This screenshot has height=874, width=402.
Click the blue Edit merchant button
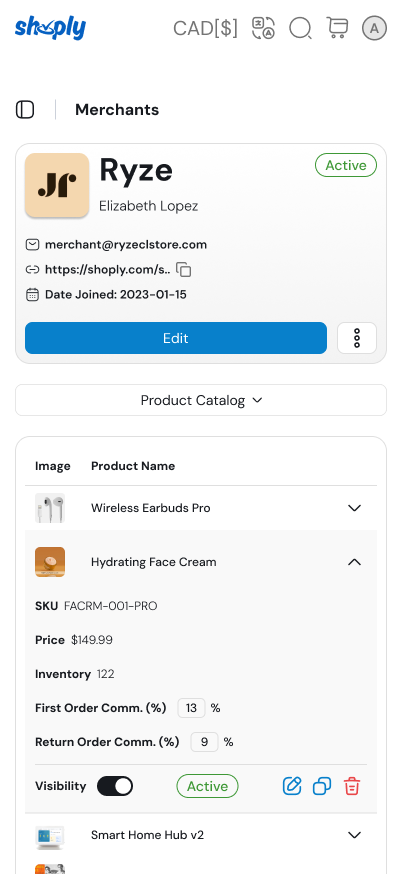[176, 338]
